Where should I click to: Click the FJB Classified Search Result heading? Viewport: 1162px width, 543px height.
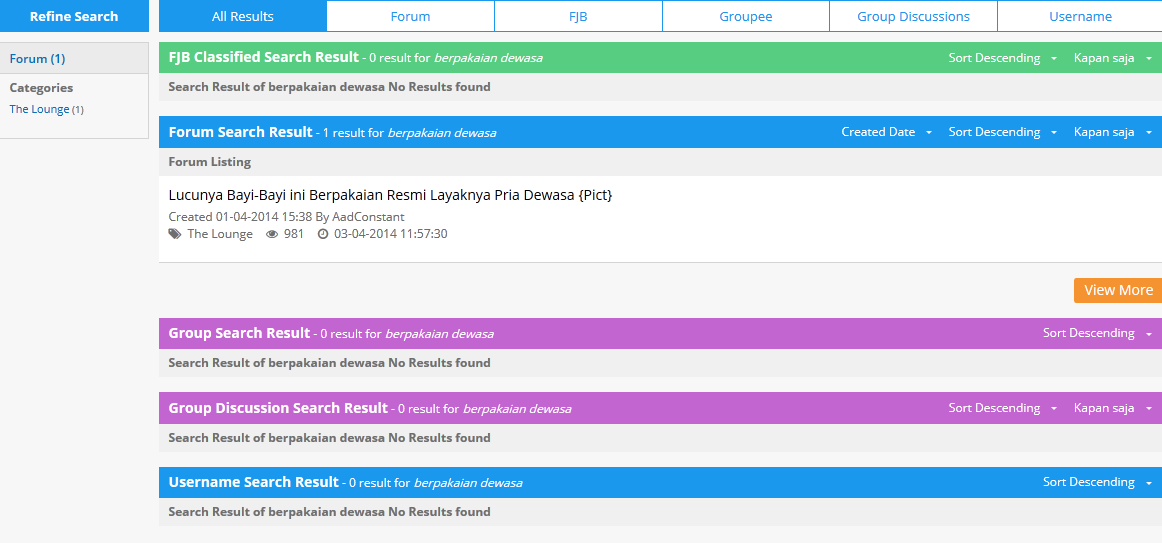264,57
